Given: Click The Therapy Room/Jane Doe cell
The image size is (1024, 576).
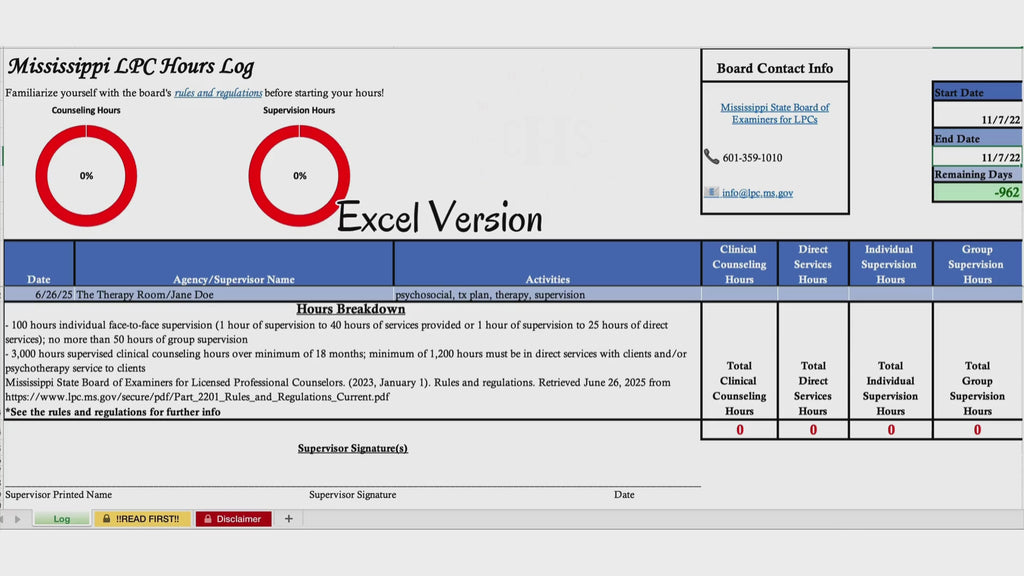Looking at the screenshot, I should pyautogui.click(x=234, y=295).
